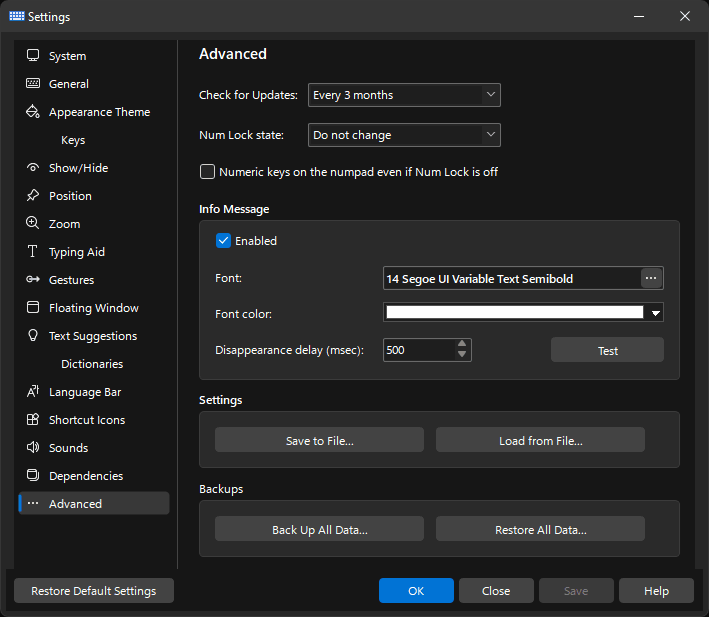Confirm with the OK button

pos(416,590)
